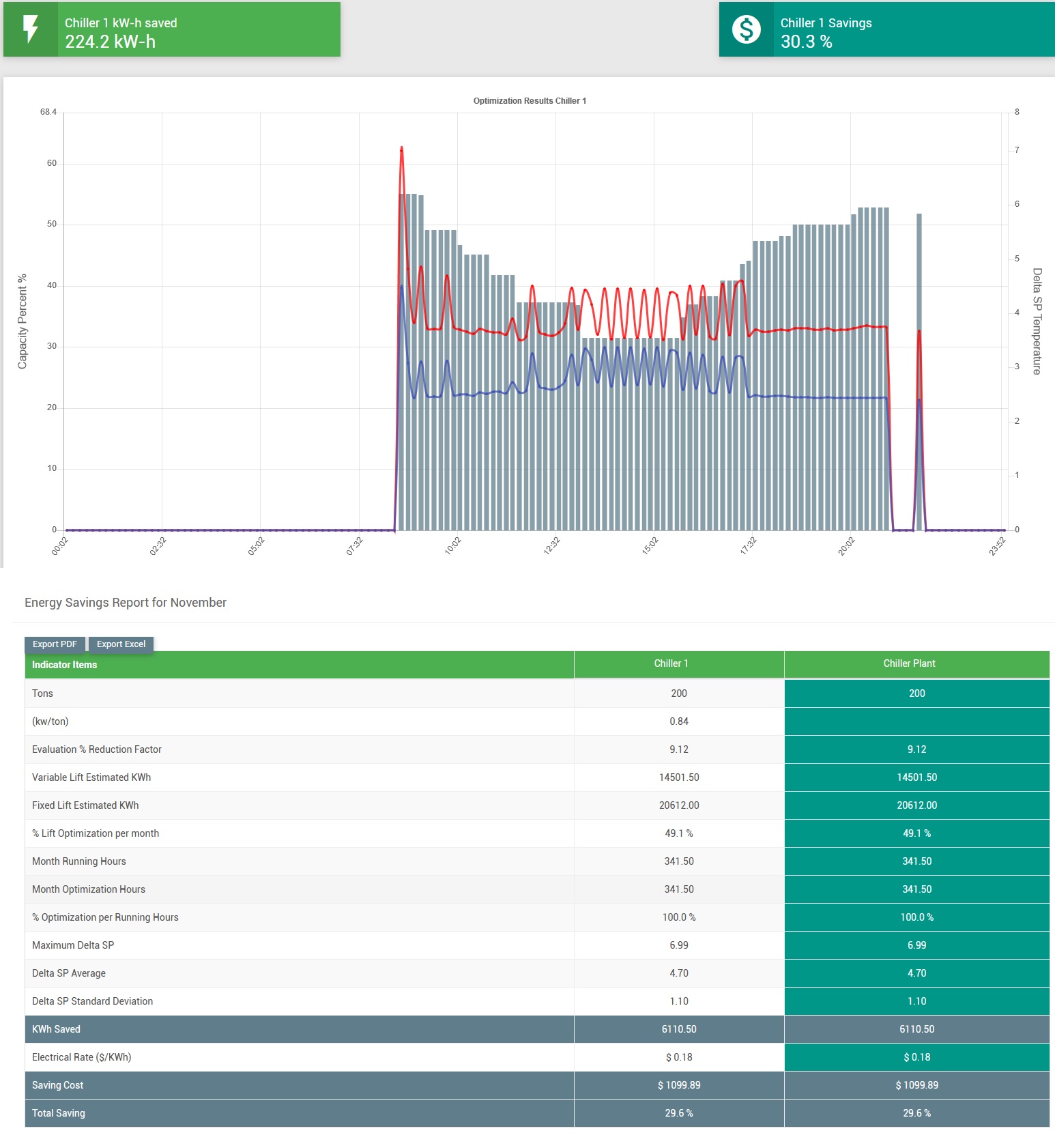Click 'Fixed Lift Estimated KWh' row label
Screen dimensions: 1055x1148
85,805
